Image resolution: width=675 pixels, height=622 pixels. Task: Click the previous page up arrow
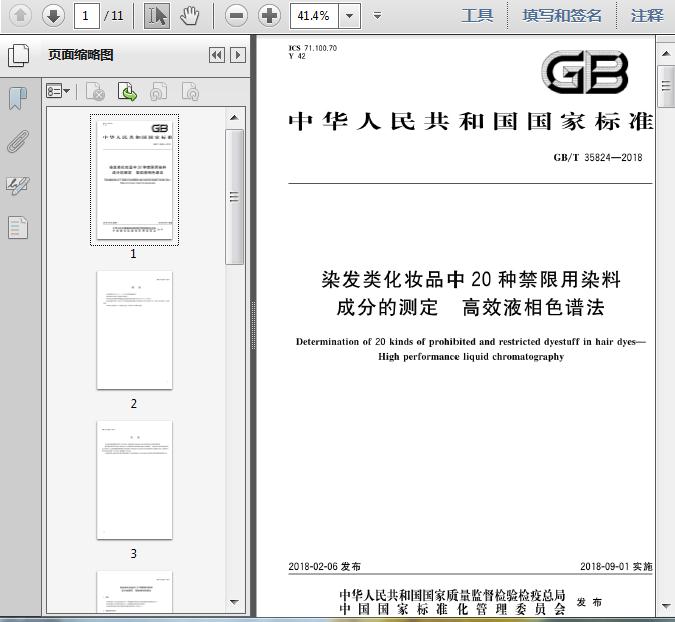[21, 15]
